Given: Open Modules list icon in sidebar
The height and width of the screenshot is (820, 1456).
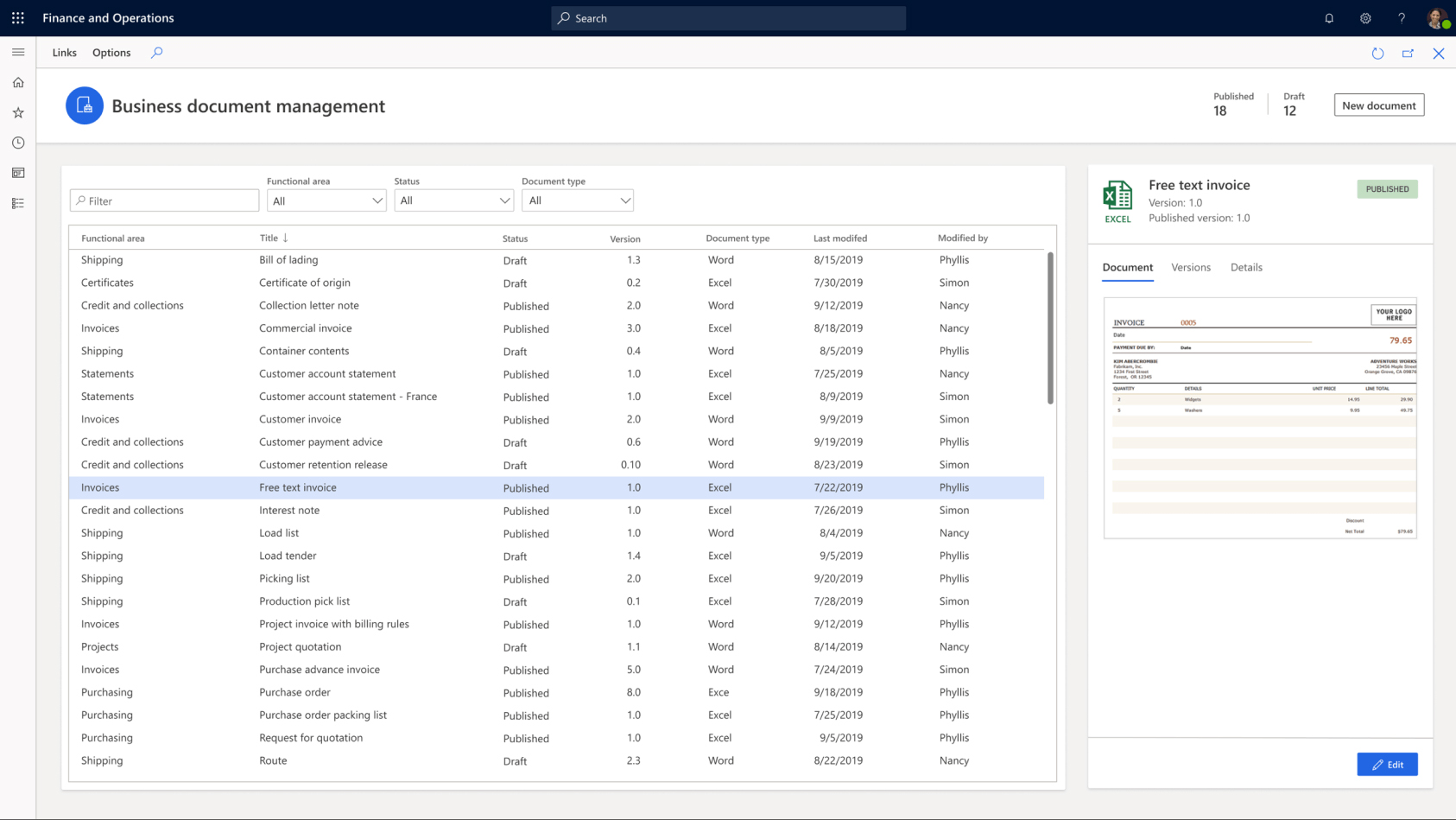Looking at the screenshot, I should click(x=18, y=203).
